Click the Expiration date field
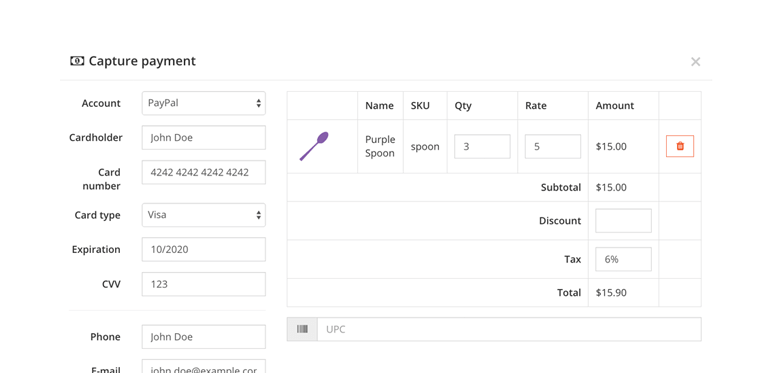Viewport: 773px width, 373px height. pyautogui.click(x=204, y=249)
